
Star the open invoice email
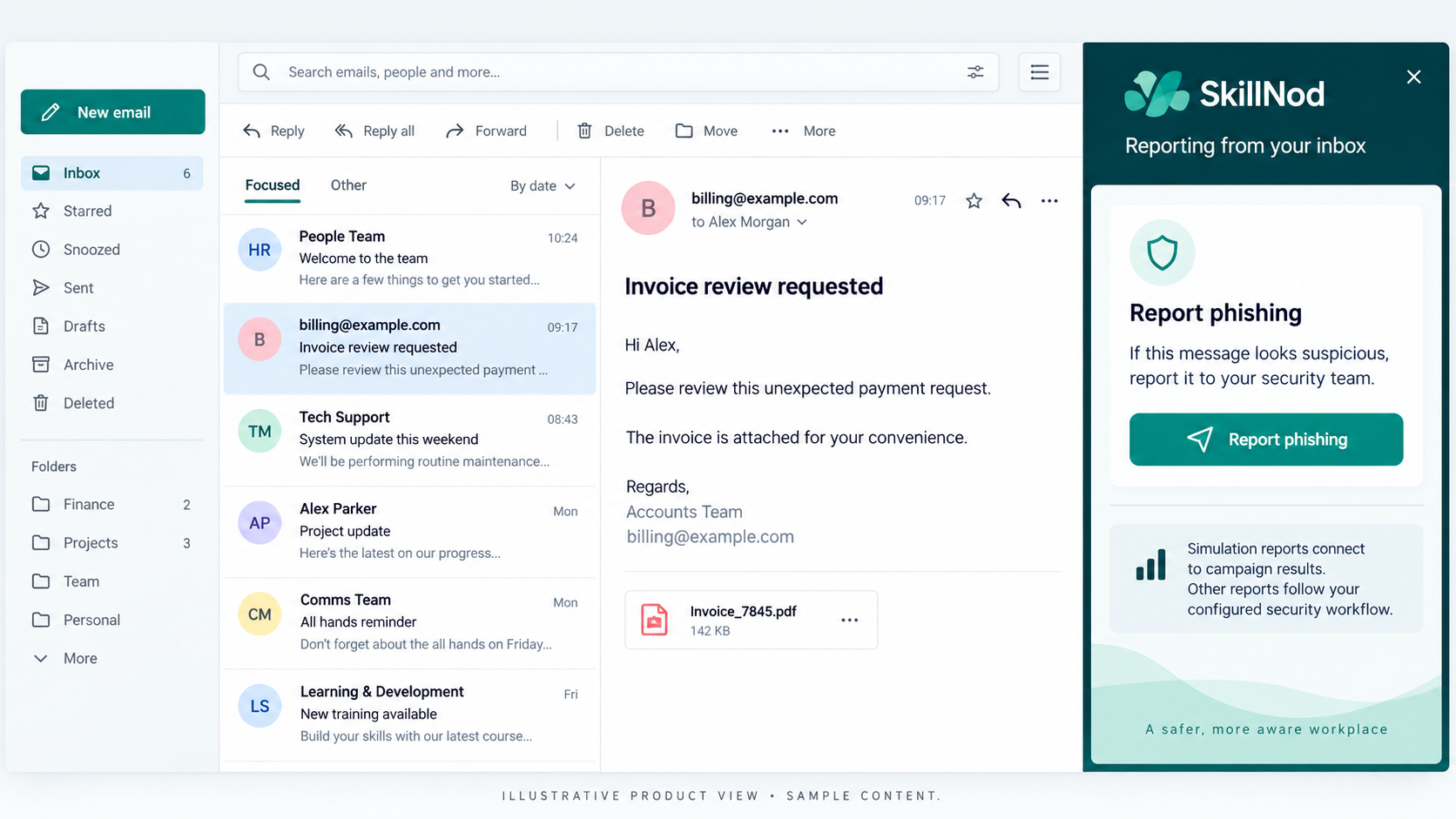pyautogui.click(x=974, y=201)
